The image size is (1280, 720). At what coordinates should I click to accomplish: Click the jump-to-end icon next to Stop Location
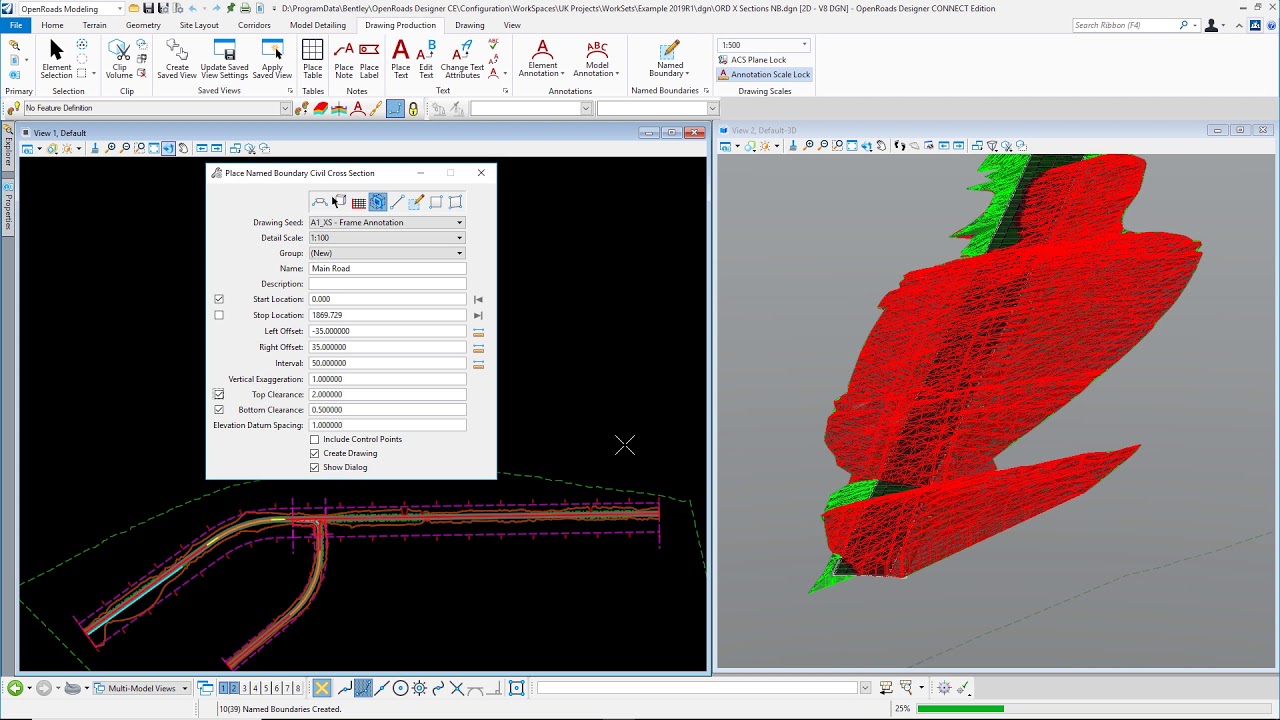click(478, 315)
